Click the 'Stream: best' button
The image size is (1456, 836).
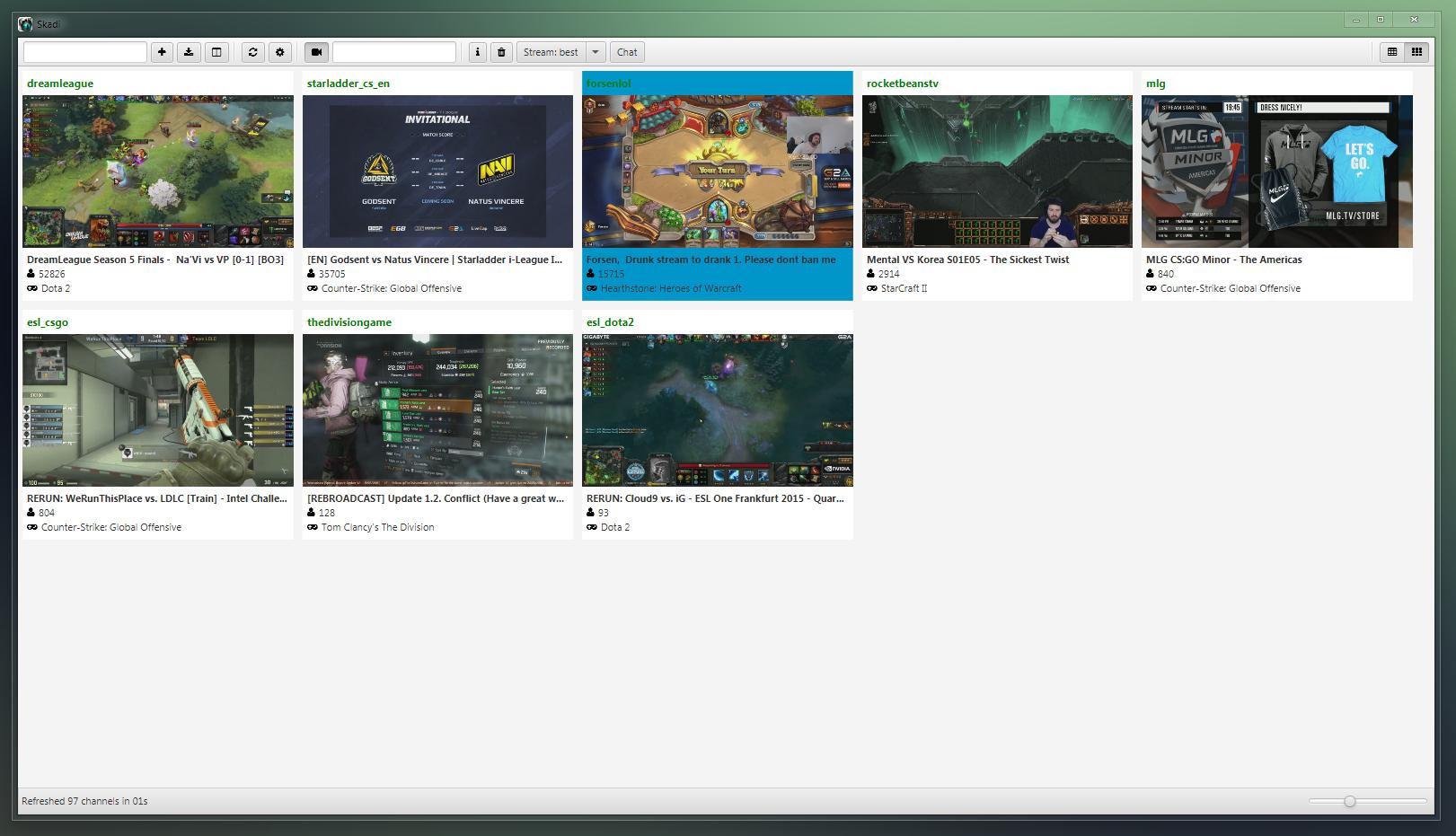[551, 52]
